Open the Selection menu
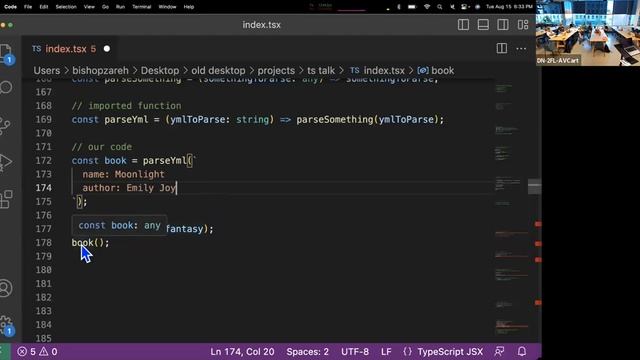 click(x=66, y=7)
